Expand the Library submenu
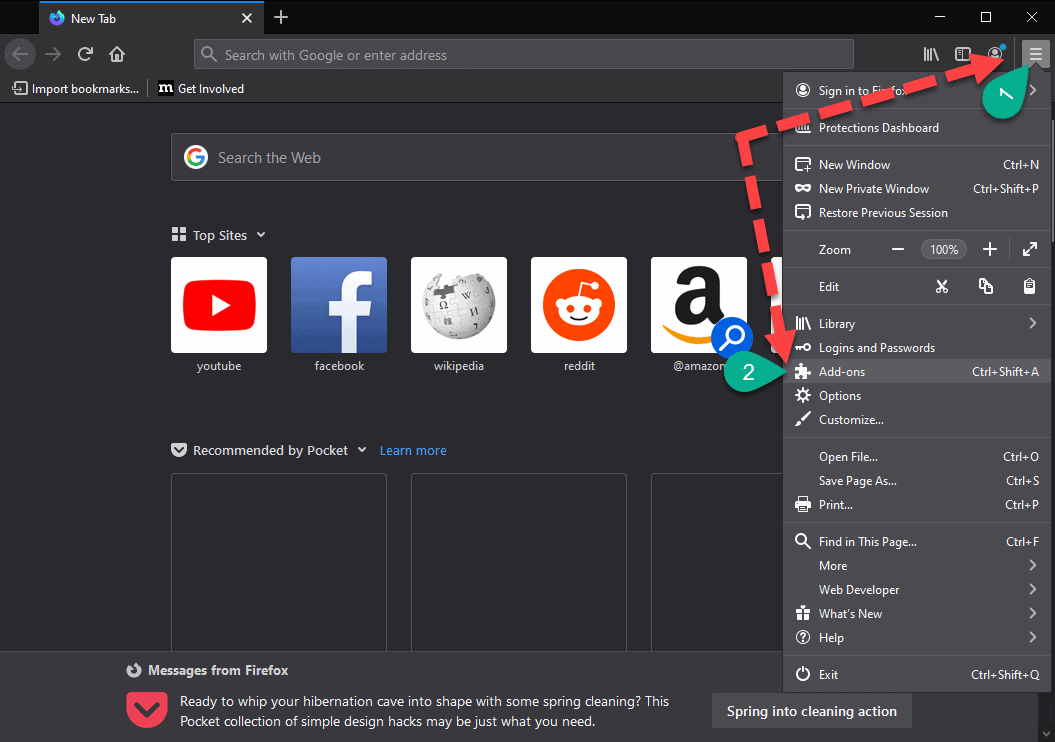This screenshot has width=1055, height=742. point(916,324)
